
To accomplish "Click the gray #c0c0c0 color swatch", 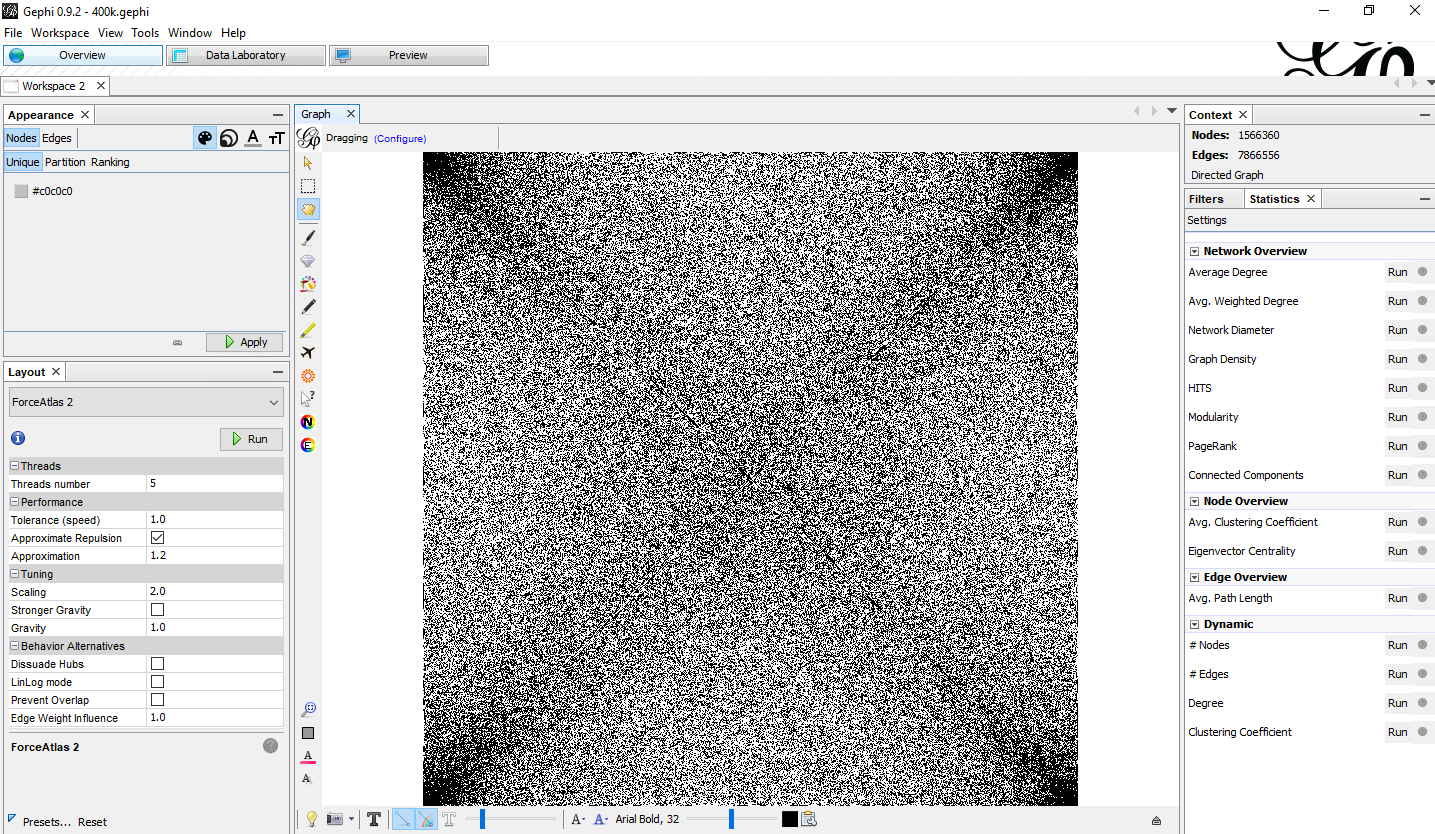I will [x=21, y=191].
